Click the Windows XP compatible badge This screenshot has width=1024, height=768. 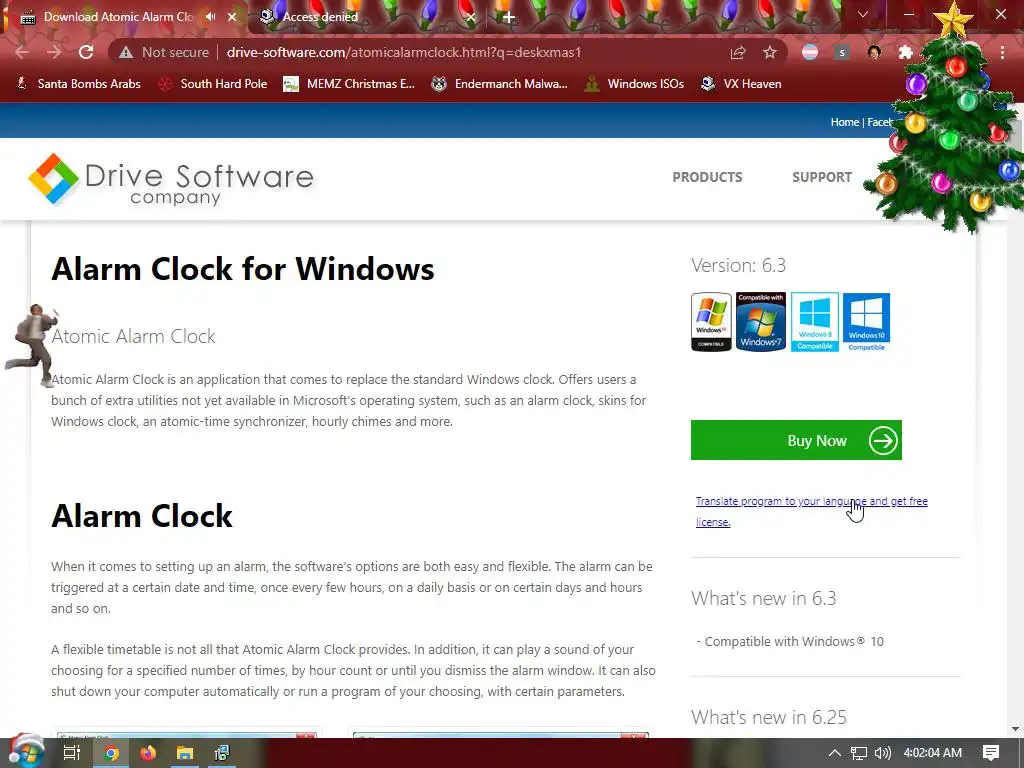711,321
